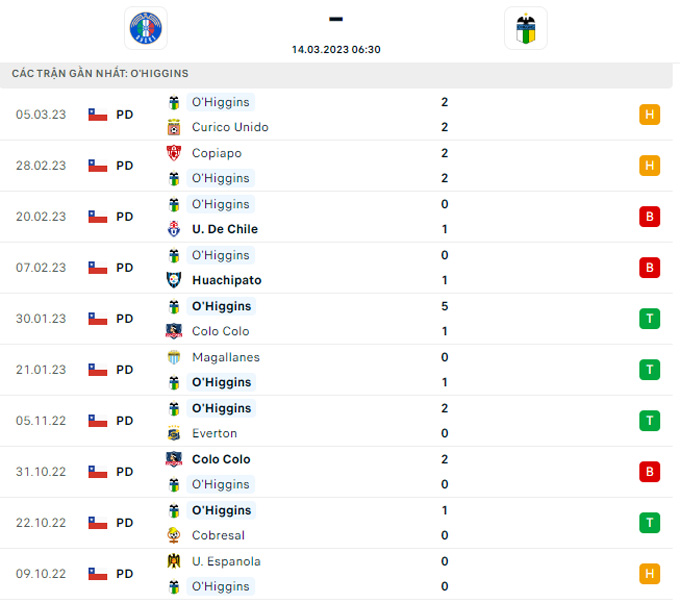
Task: Click the Chile flag on 05.03.23 row
Action: [98, 114]
